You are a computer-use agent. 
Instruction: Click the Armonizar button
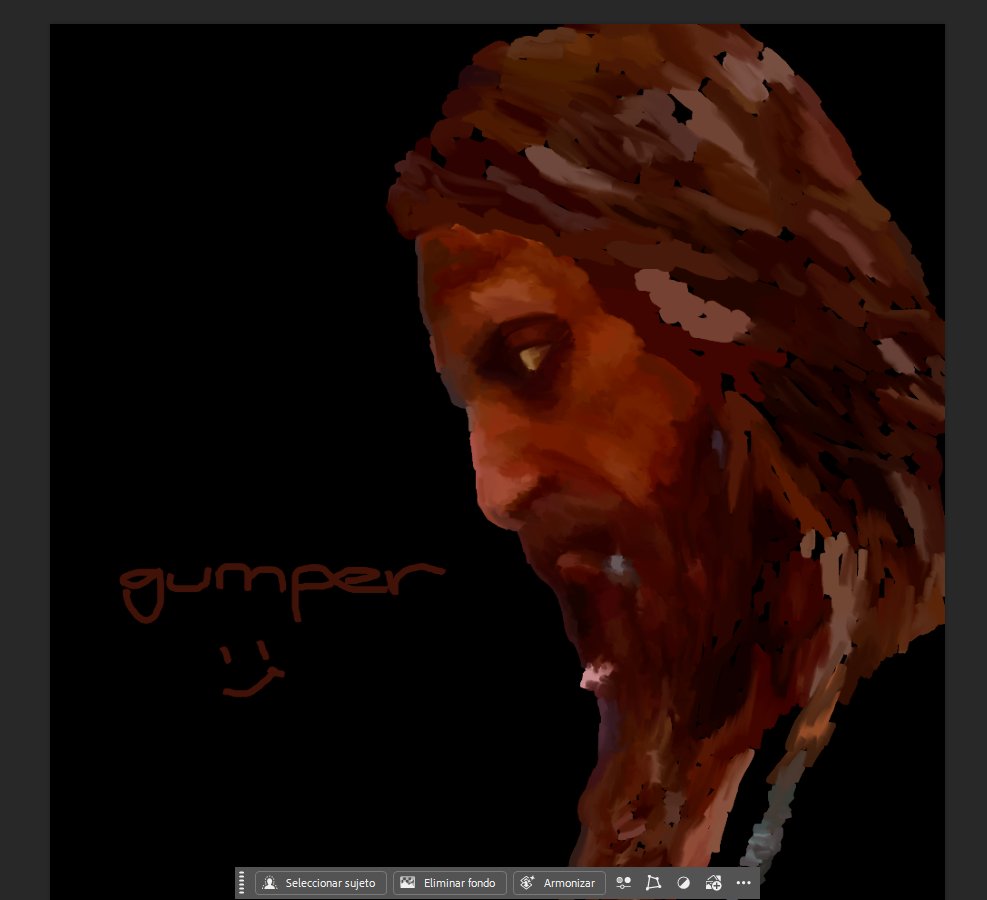(559, 883)
